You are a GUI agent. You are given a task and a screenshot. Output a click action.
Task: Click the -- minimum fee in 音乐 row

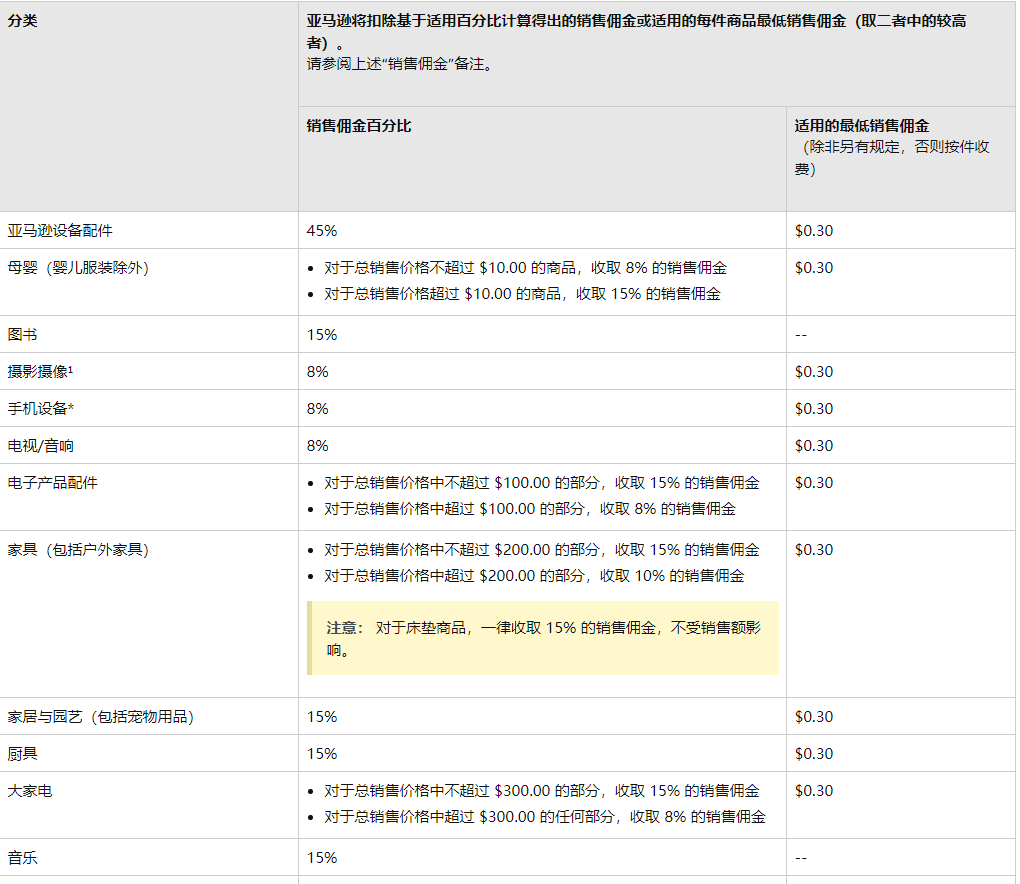801,858
